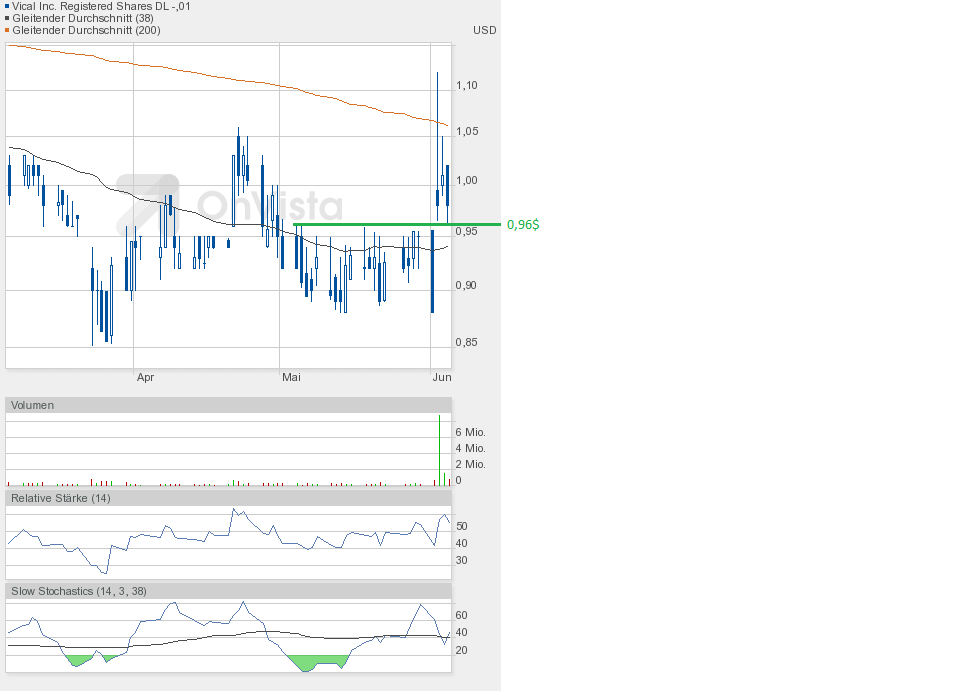Click the dark 38-day average legend marker

7,18
